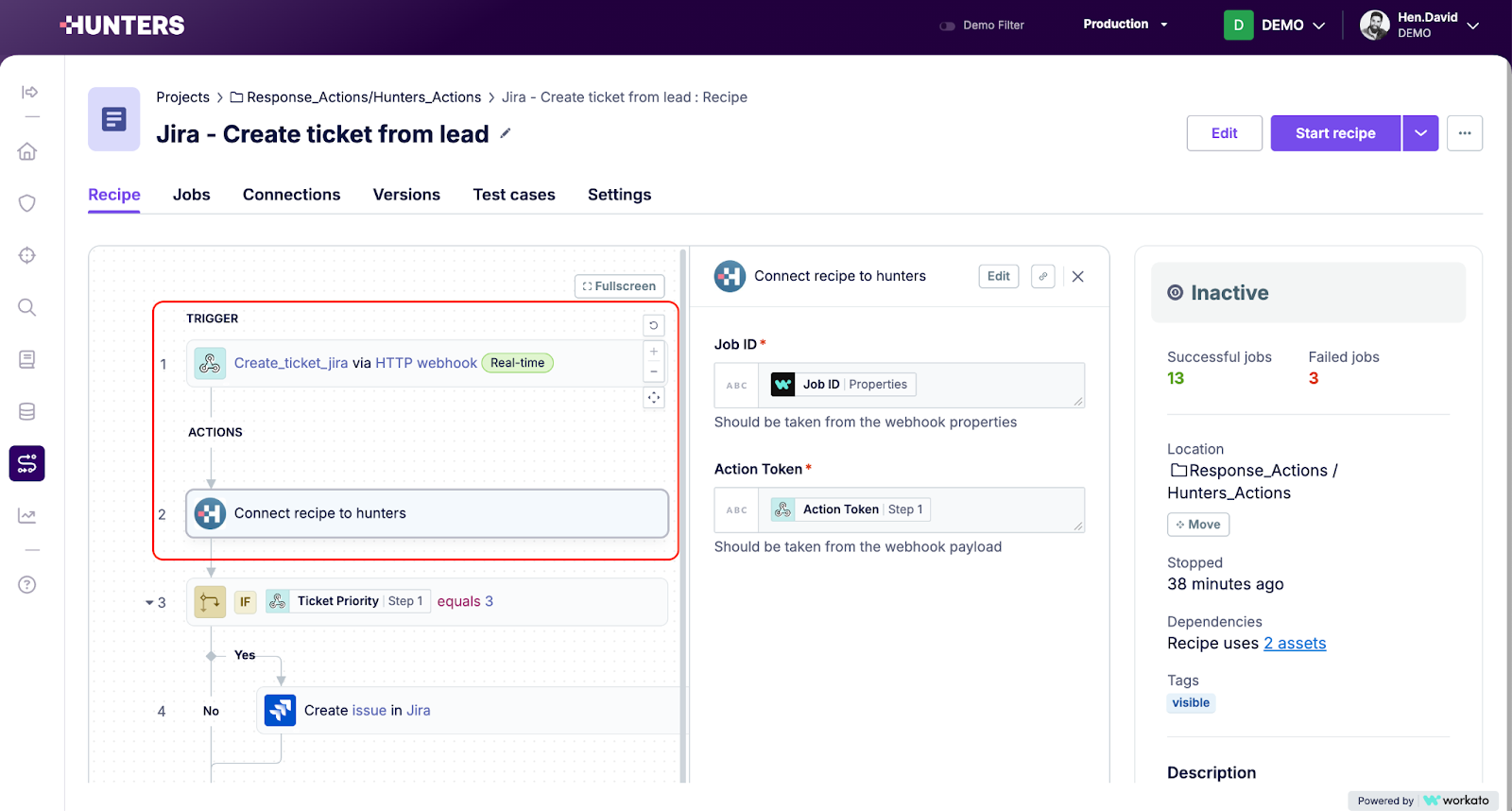Click the Successful jobs count 13

point(1176,378)
